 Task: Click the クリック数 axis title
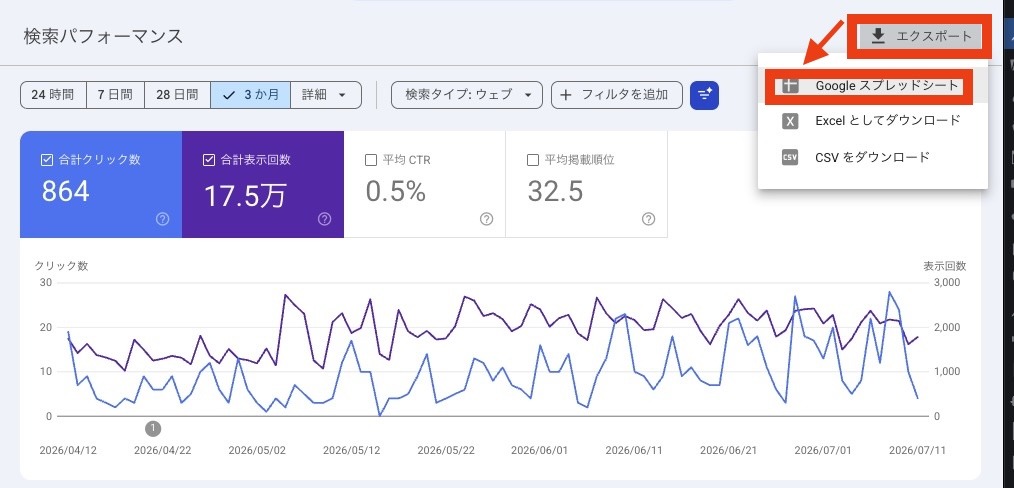pos(61,266)
